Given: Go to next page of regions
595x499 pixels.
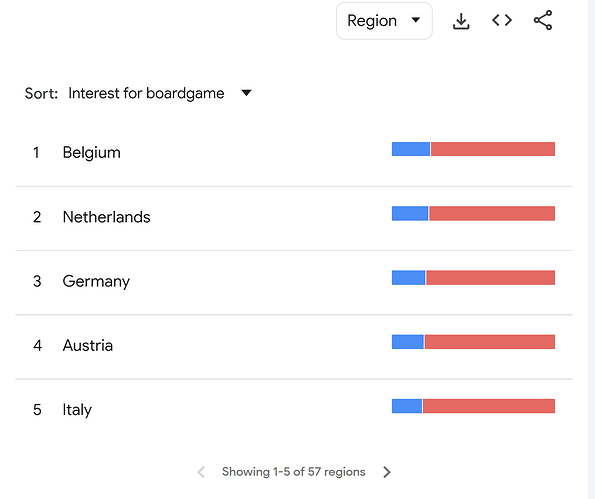Looking at the screenshot, I should click(x=387, y=472).
